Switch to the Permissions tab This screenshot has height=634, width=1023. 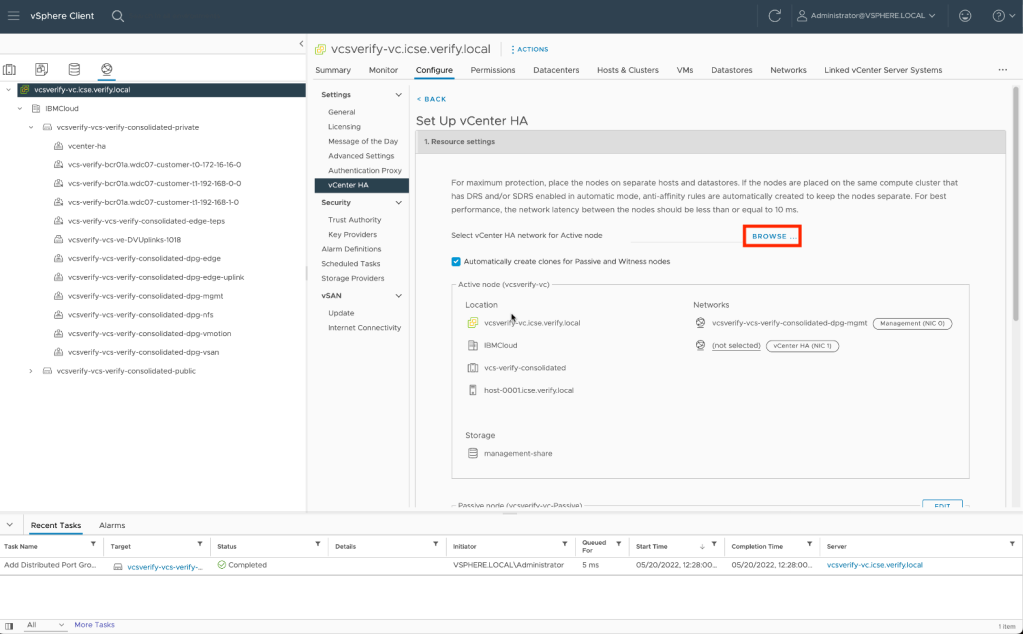pyautogui.click(x=492, y=70)
